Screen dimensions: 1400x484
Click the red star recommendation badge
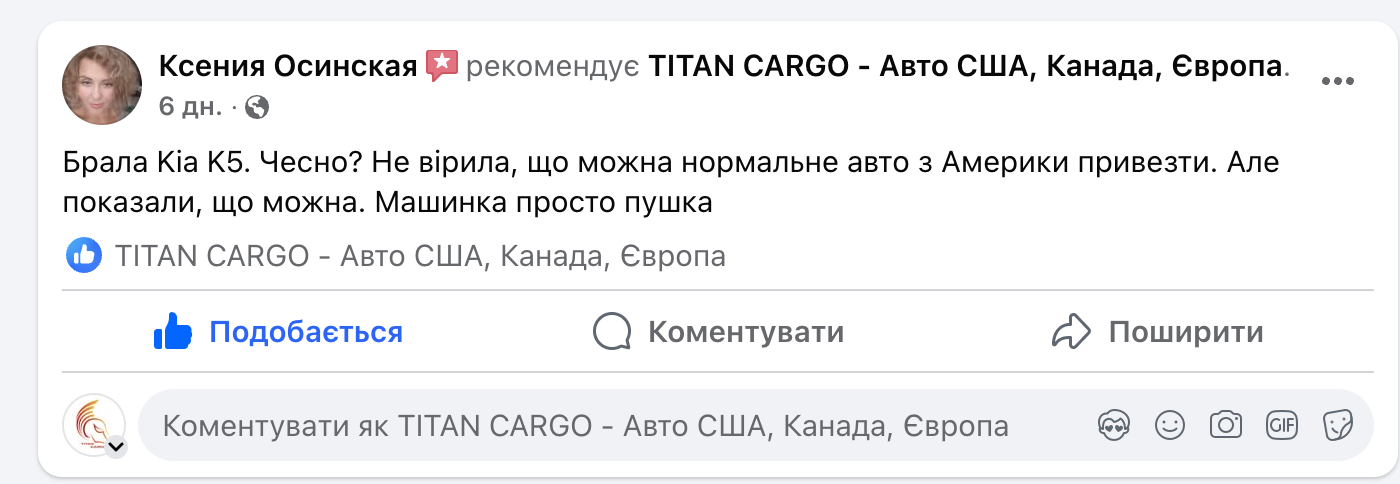point(441,66)
